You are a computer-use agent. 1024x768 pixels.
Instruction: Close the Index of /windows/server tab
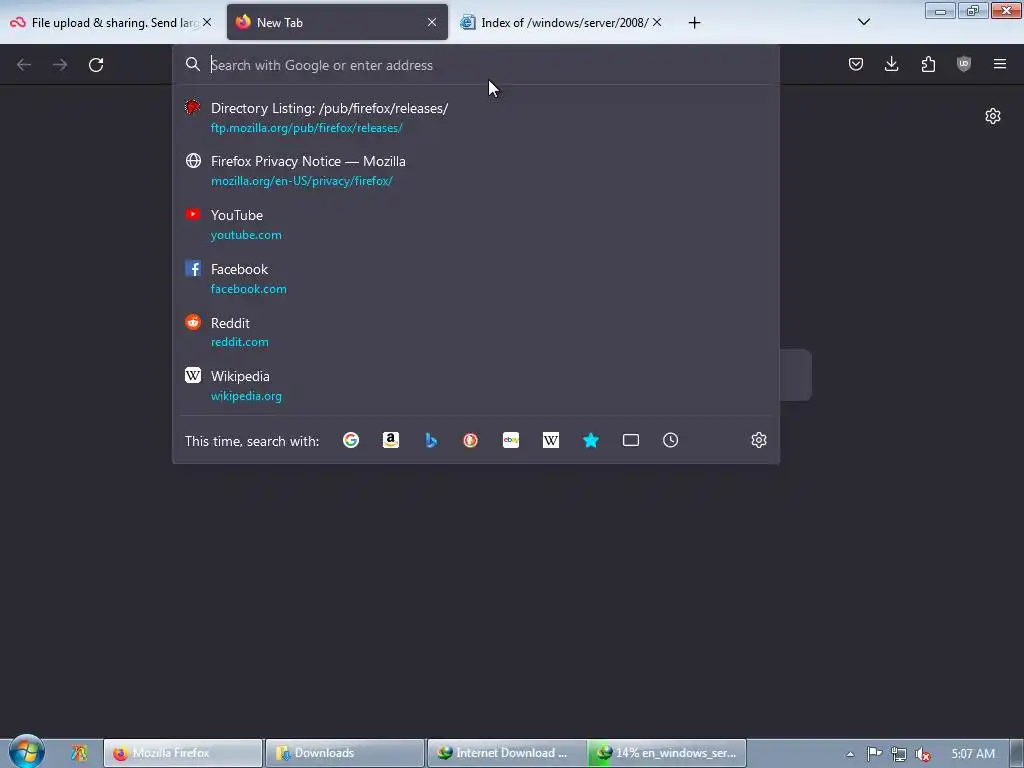[657, 22]
